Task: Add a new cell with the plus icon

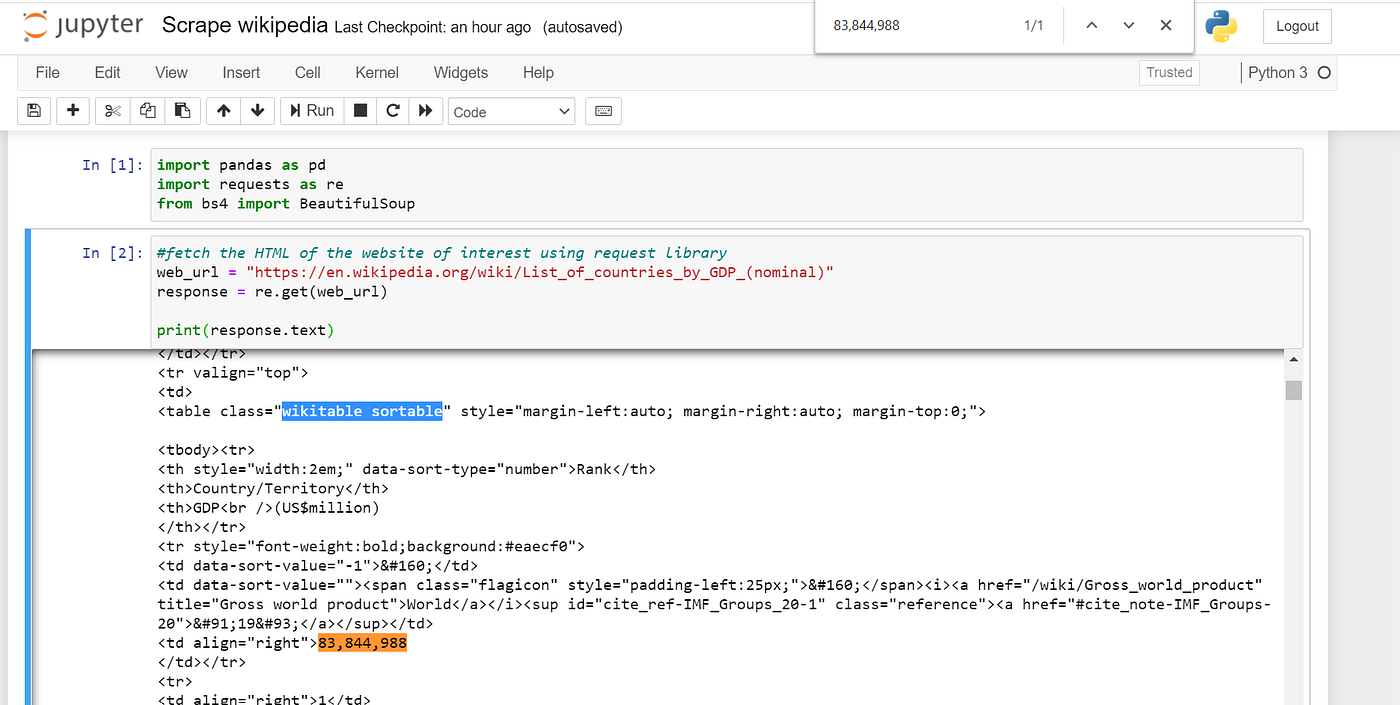Action: pyautogui.click(x=72, y=110)
